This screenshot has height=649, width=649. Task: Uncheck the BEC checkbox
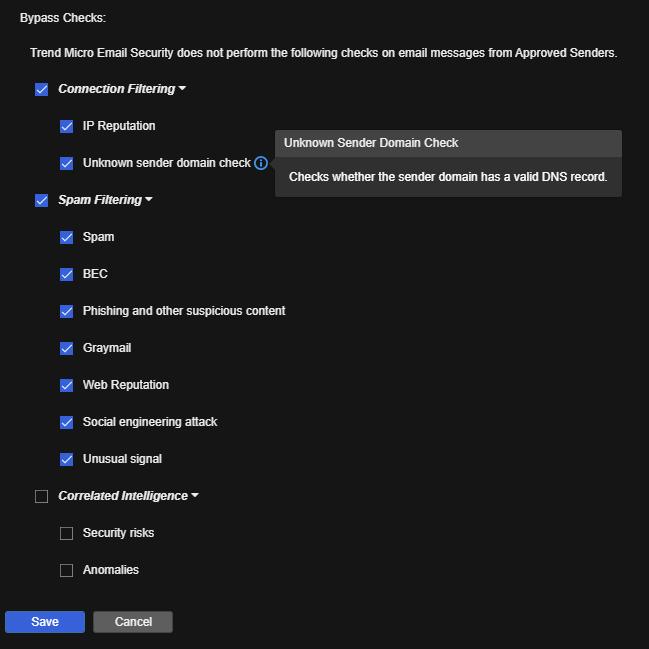[x=67, y=275]
